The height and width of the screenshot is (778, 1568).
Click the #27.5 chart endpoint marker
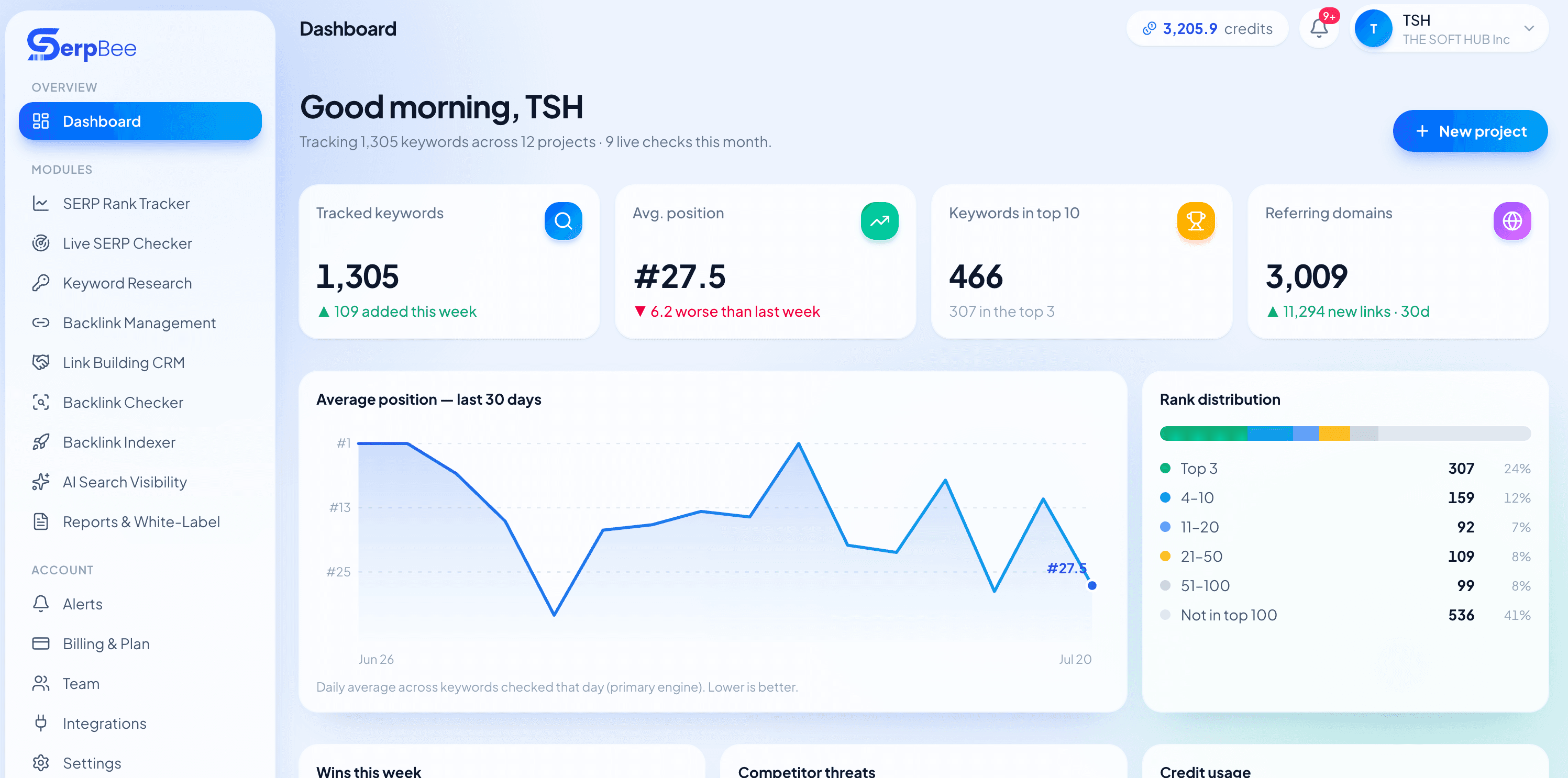(1092, 585)
